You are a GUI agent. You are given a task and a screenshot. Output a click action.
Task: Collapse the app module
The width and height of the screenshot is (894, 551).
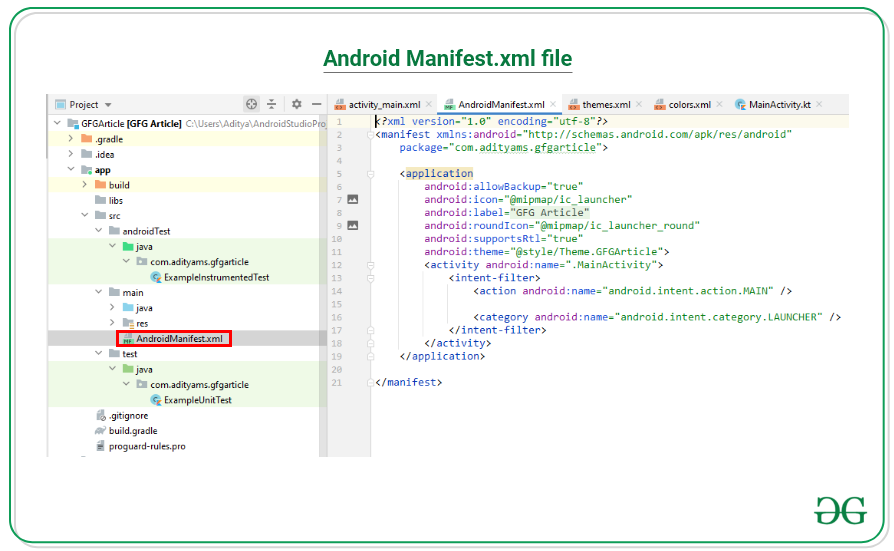coord(71,169)
